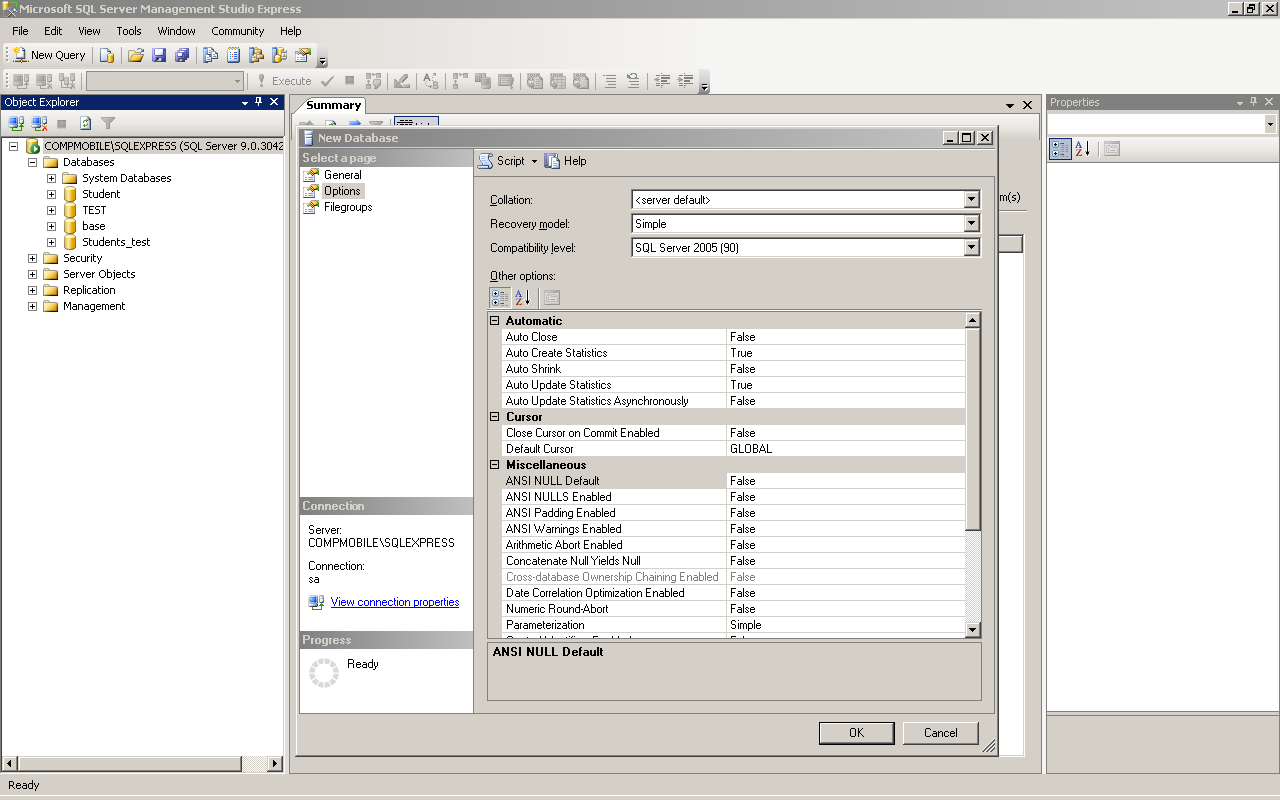
Task: Click the New Query toolbar button
Action: point(49,55)
